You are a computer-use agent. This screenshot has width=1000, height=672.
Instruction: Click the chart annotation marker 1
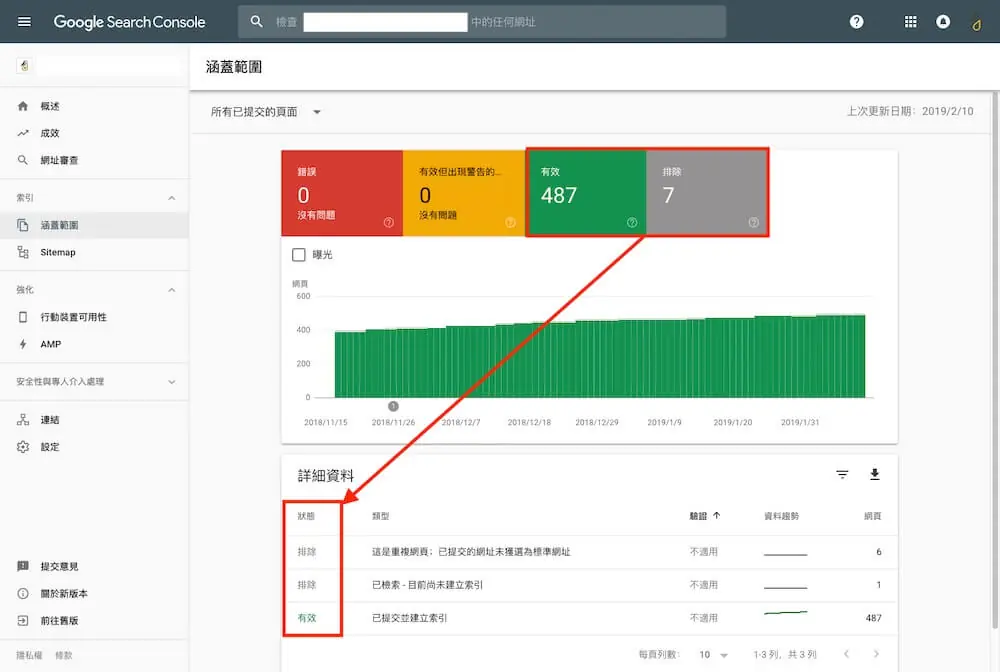(x=393, y=406)
